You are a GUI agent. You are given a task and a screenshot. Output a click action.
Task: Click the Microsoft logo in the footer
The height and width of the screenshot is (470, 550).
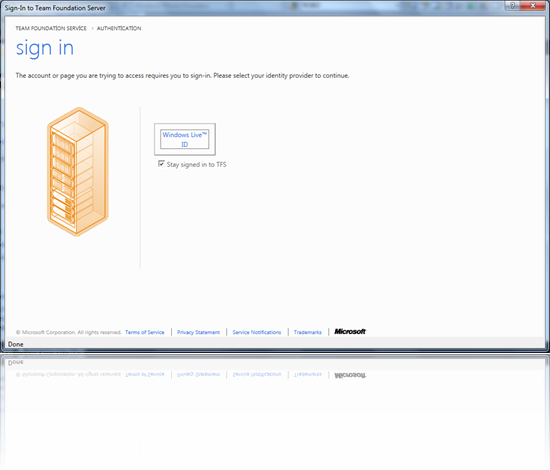coord(350,331)
